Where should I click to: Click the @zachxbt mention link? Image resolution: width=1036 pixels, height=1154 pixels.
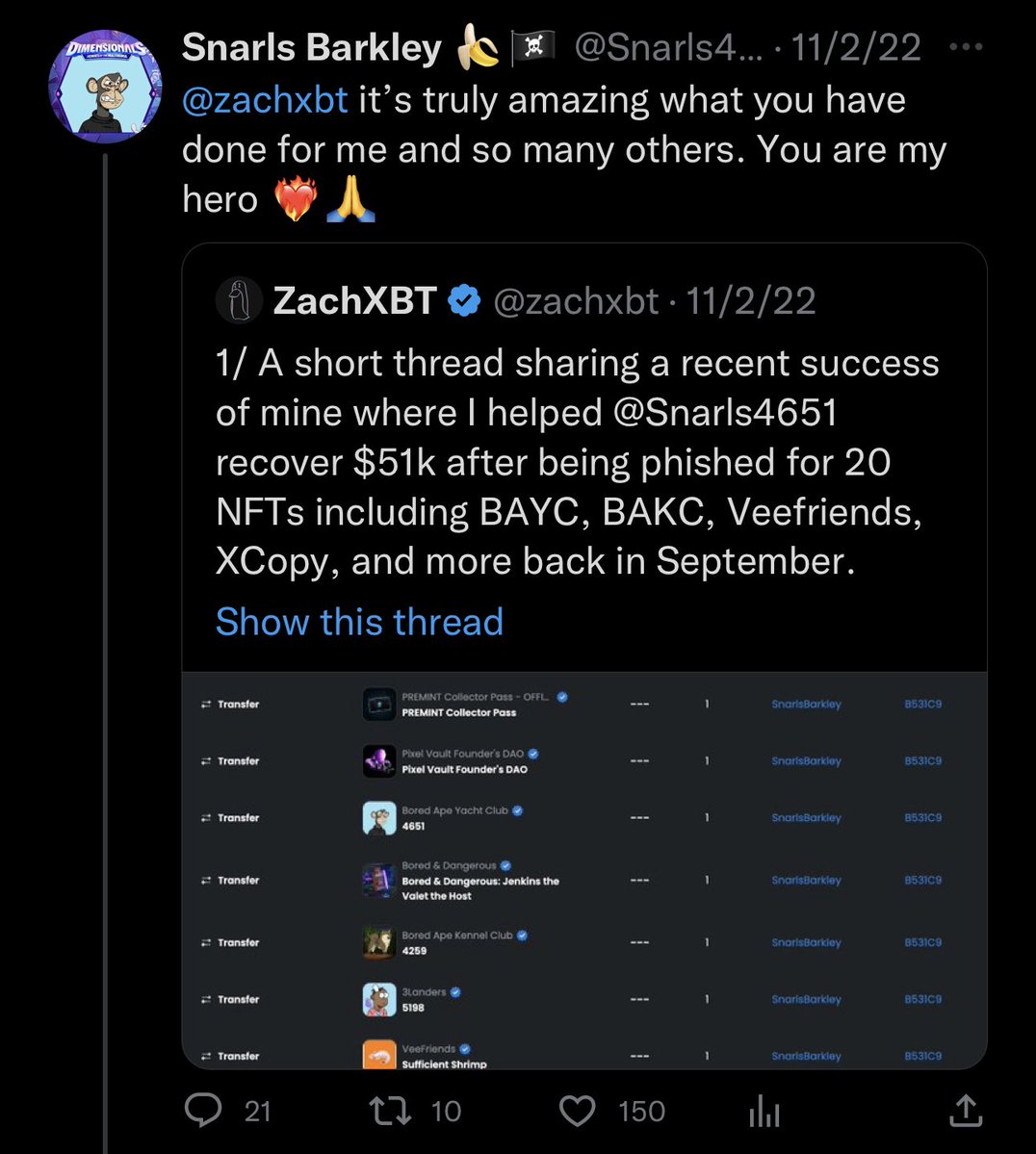(265, 99)
